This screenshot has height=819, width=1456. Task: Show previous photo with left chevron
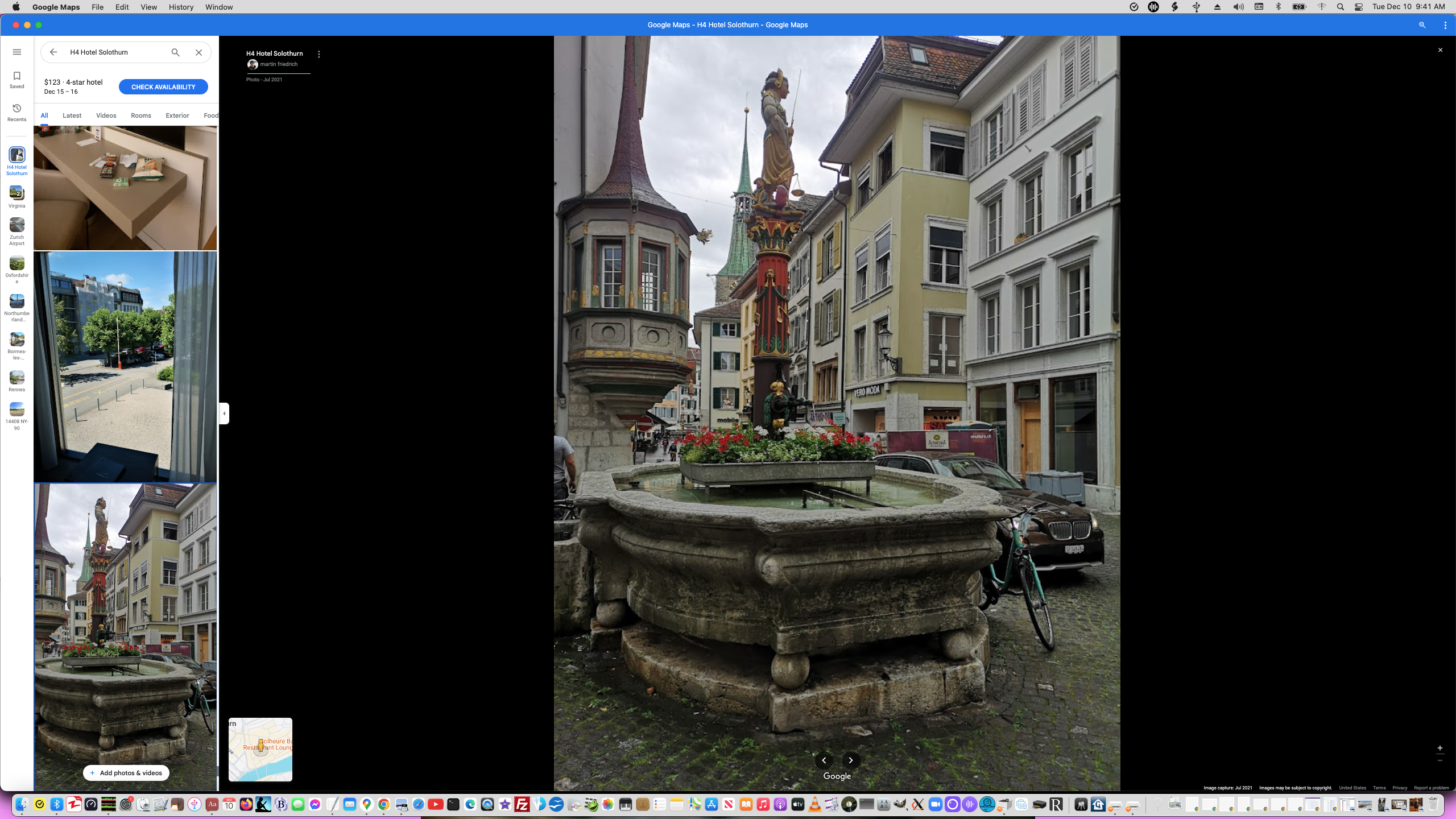(x=824, y=760)
